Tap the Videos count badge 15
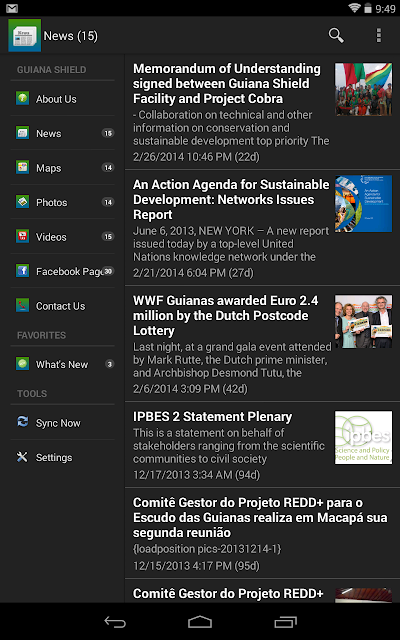Viewport: 400px width, 640px height. tap(108, 236)
